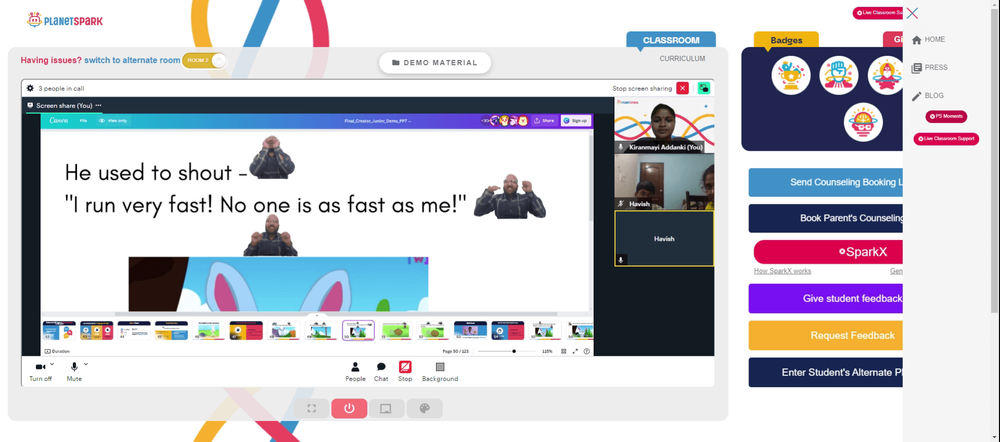The width and height of the screenshot is (1000, 442).
Task: Click Book Parent's Counseling button
Action: 826,218
